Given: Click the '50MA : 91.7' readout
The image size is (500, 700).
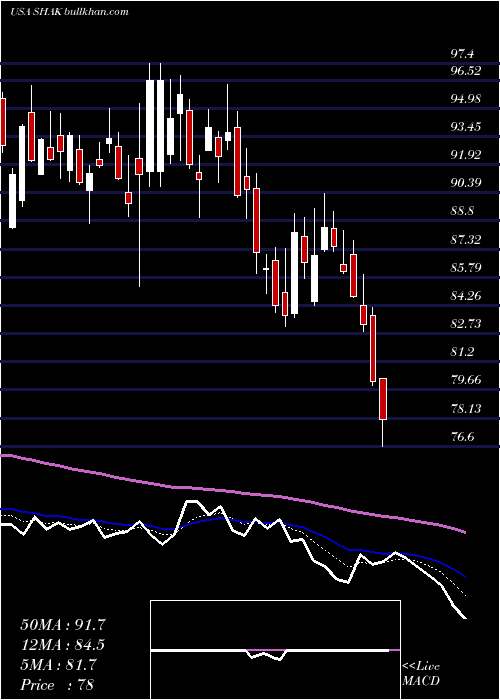Looking at the screenshot, I should point(63,625).
